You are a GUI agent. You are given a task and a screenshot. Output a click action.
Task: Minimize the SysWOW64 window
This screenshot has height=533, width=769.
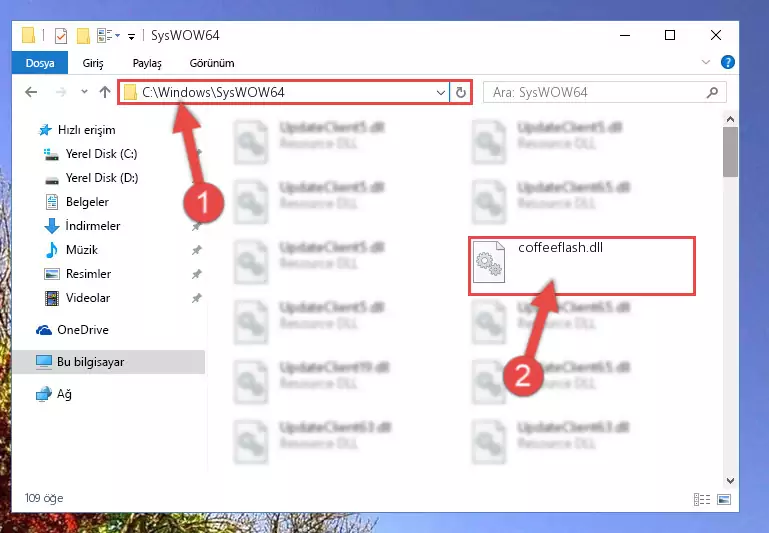(625, 35)
